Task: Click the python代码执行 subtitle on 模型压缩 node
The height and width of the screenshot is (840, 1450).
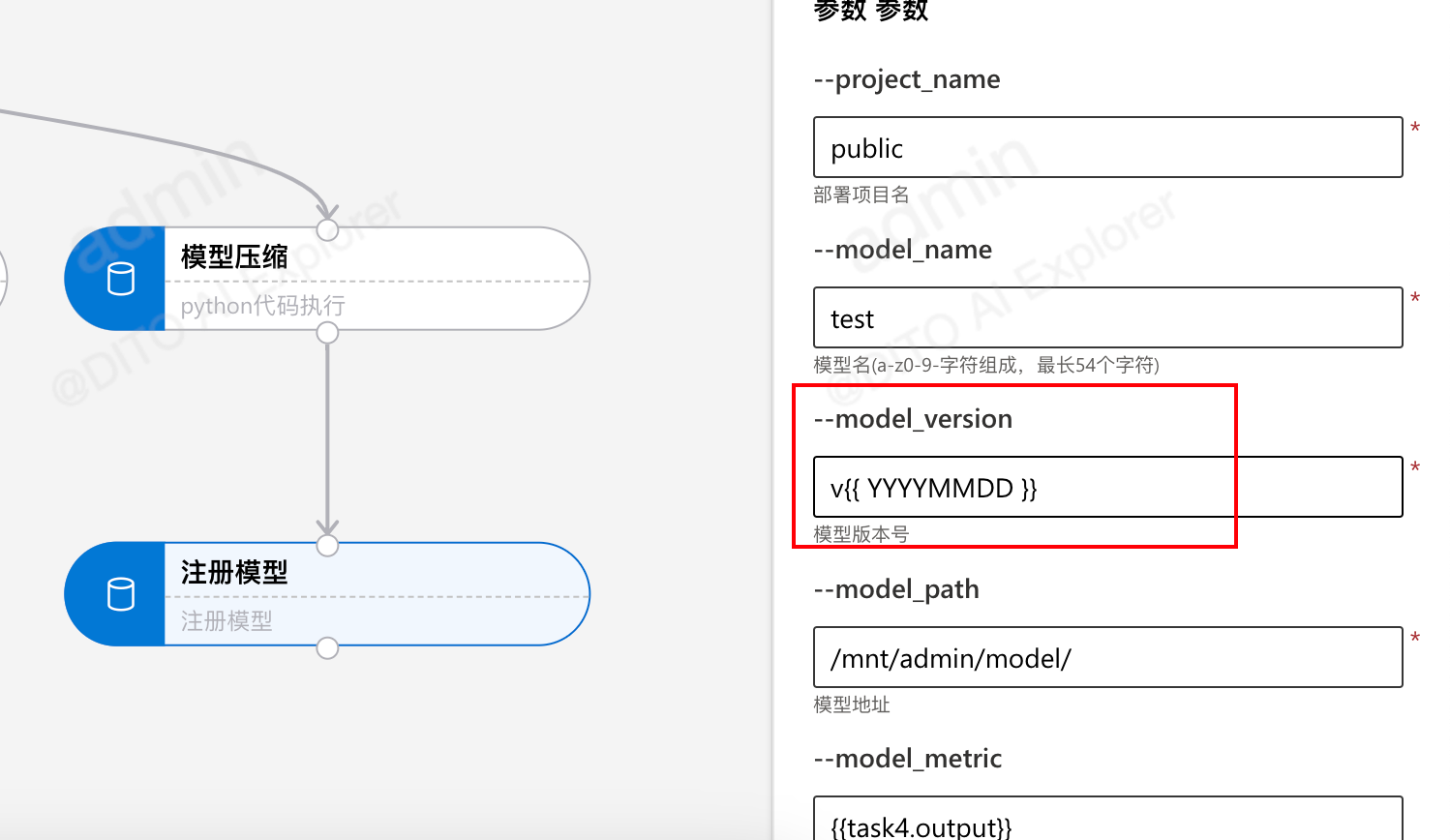Action: coord(262,306)
